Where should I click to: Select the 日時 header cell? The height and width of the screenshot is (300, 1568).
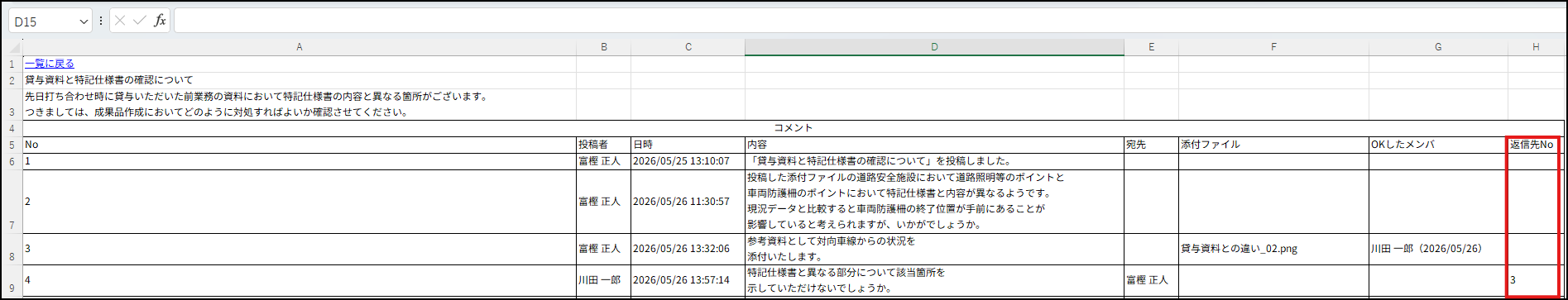click(688, 145)
